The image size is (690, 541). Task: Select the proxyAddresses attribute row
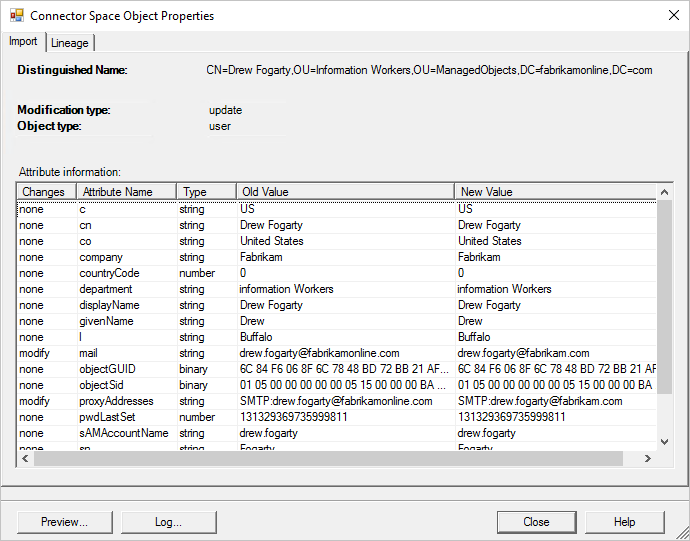pos(115,401)
